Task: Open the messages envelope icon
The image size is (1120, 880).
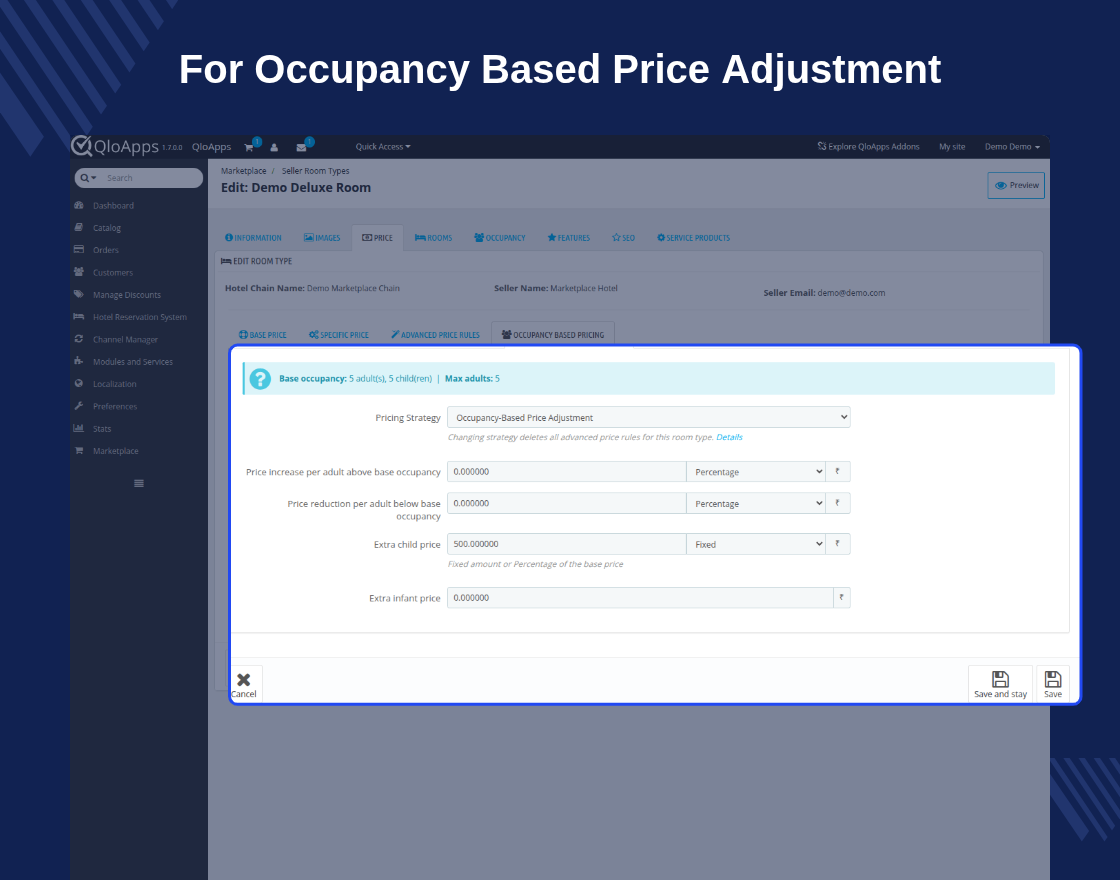Action: 301,147
